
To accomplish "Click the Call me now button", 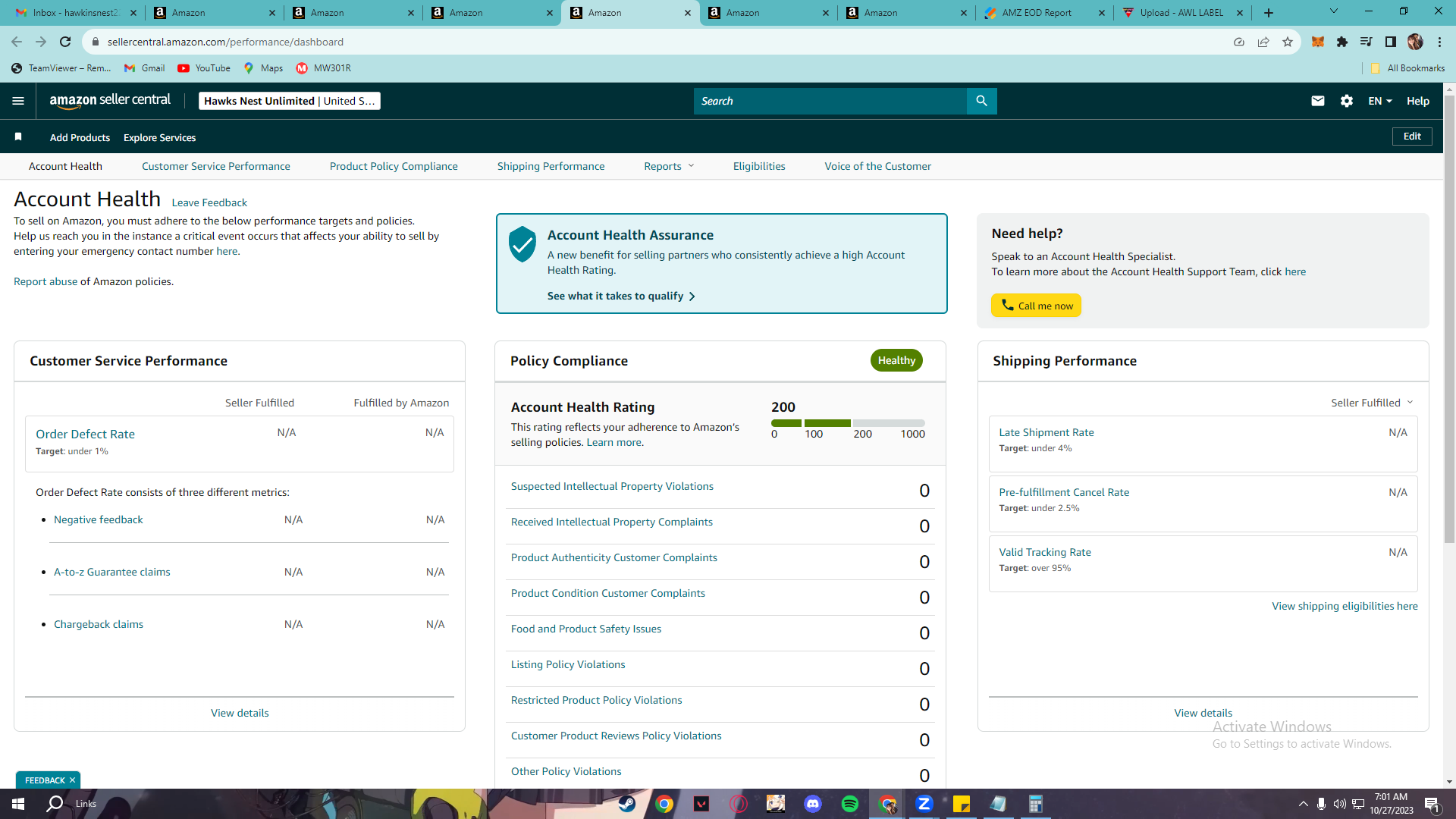I will [1036, 306].
